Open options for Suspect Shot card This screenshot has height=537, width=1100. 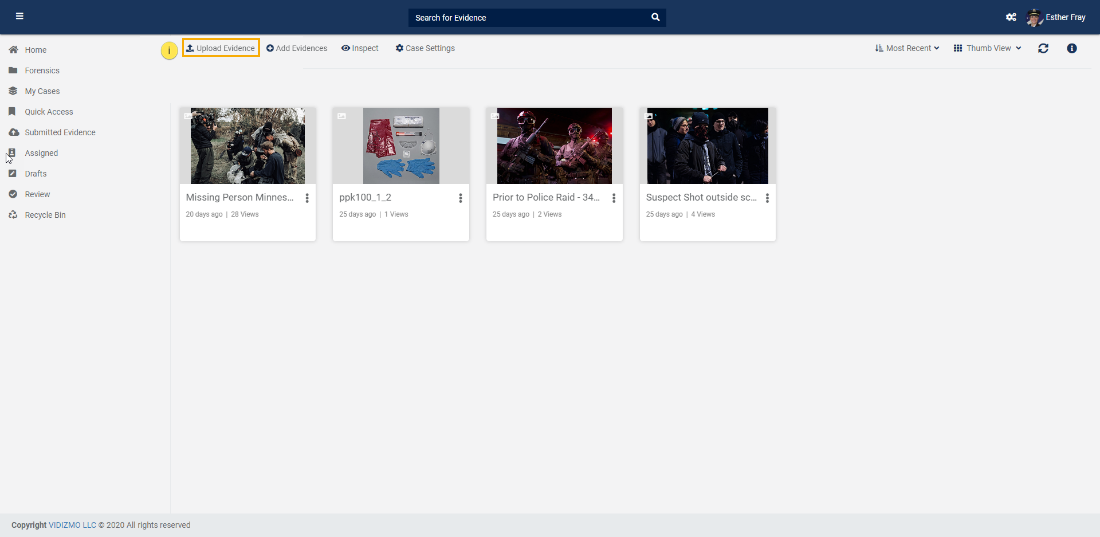pos(767,198)
